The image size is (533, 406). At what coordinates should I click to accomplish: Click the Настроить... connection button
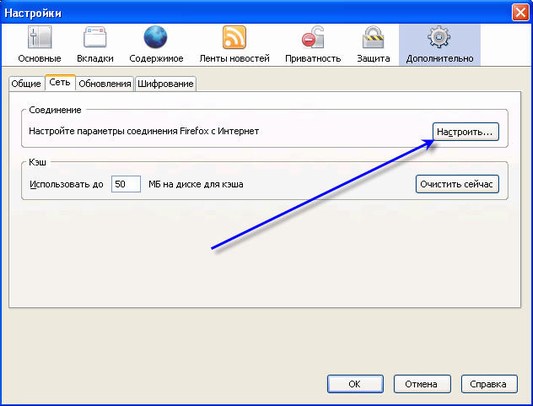(x=465, y=132)
